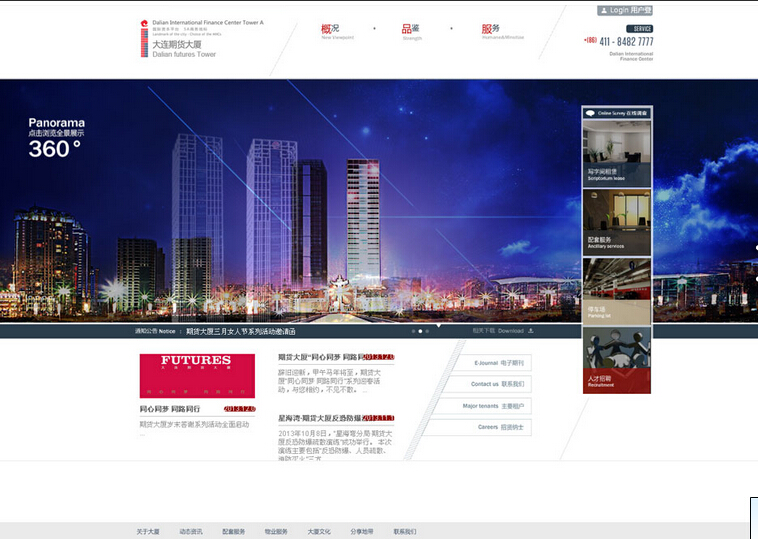Open the Recruitment thumbnail
This screenshot has width=758, height=539.
[x=617, y=359]
